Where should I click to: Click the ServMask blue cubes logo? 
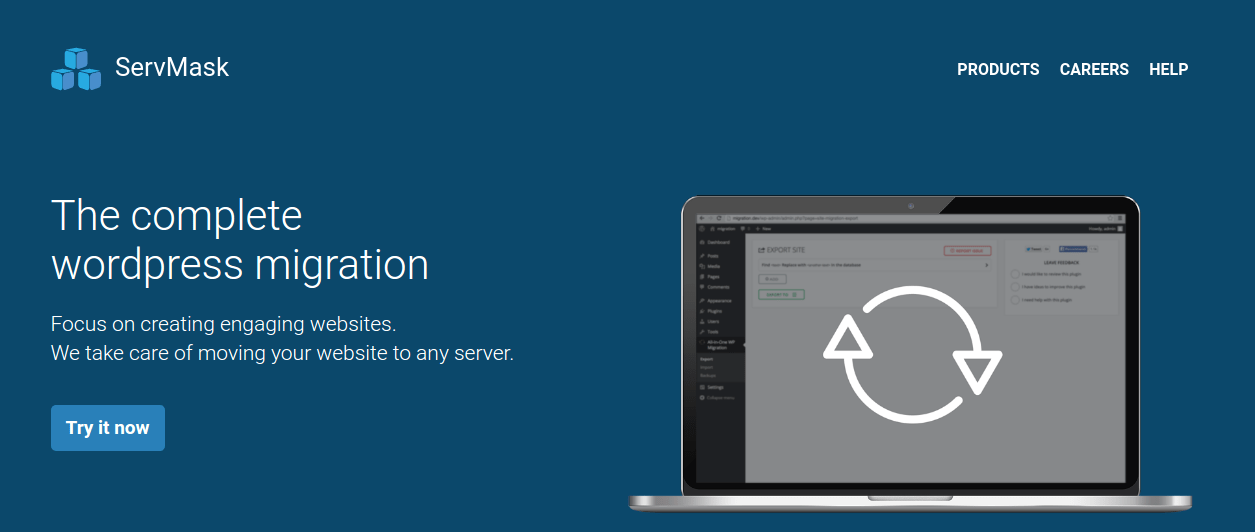click(76, 69)
